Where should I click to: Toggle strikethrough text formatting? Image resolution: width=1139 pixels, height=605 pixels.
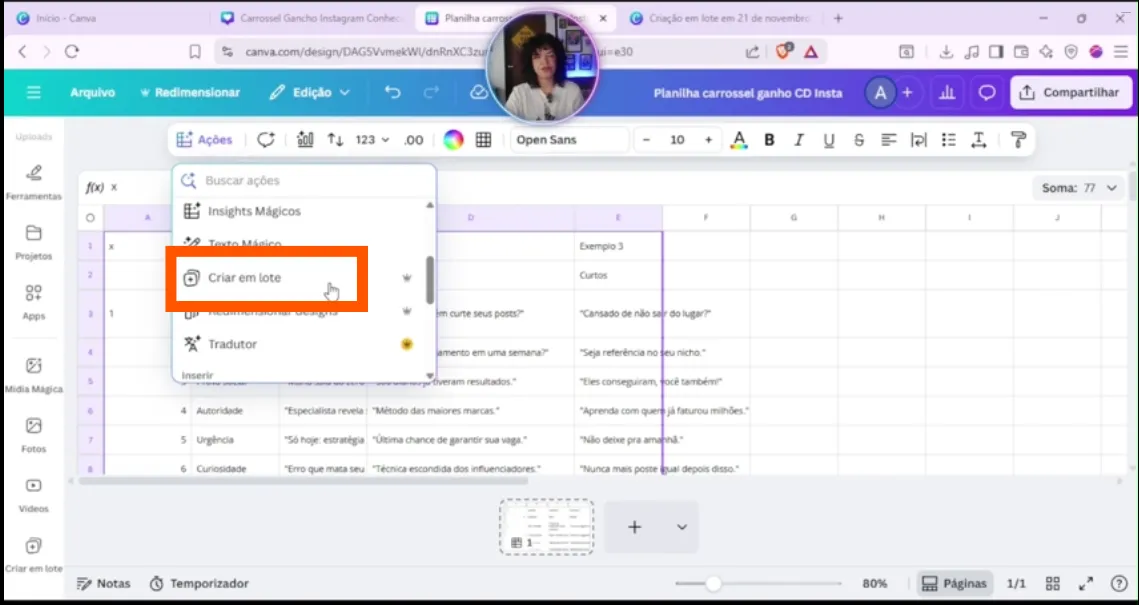point(859,140)
